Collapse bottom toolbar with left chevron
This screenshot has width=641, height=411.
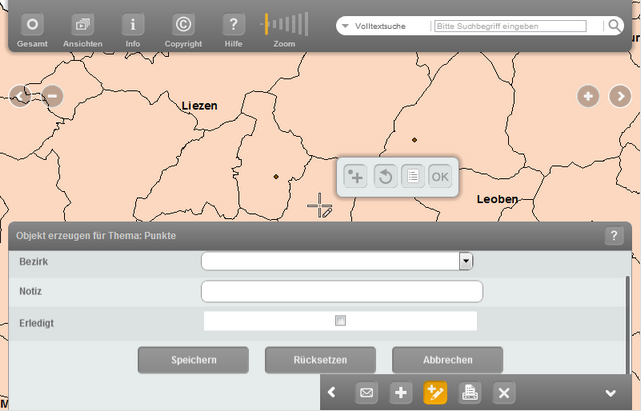(332, 393)
